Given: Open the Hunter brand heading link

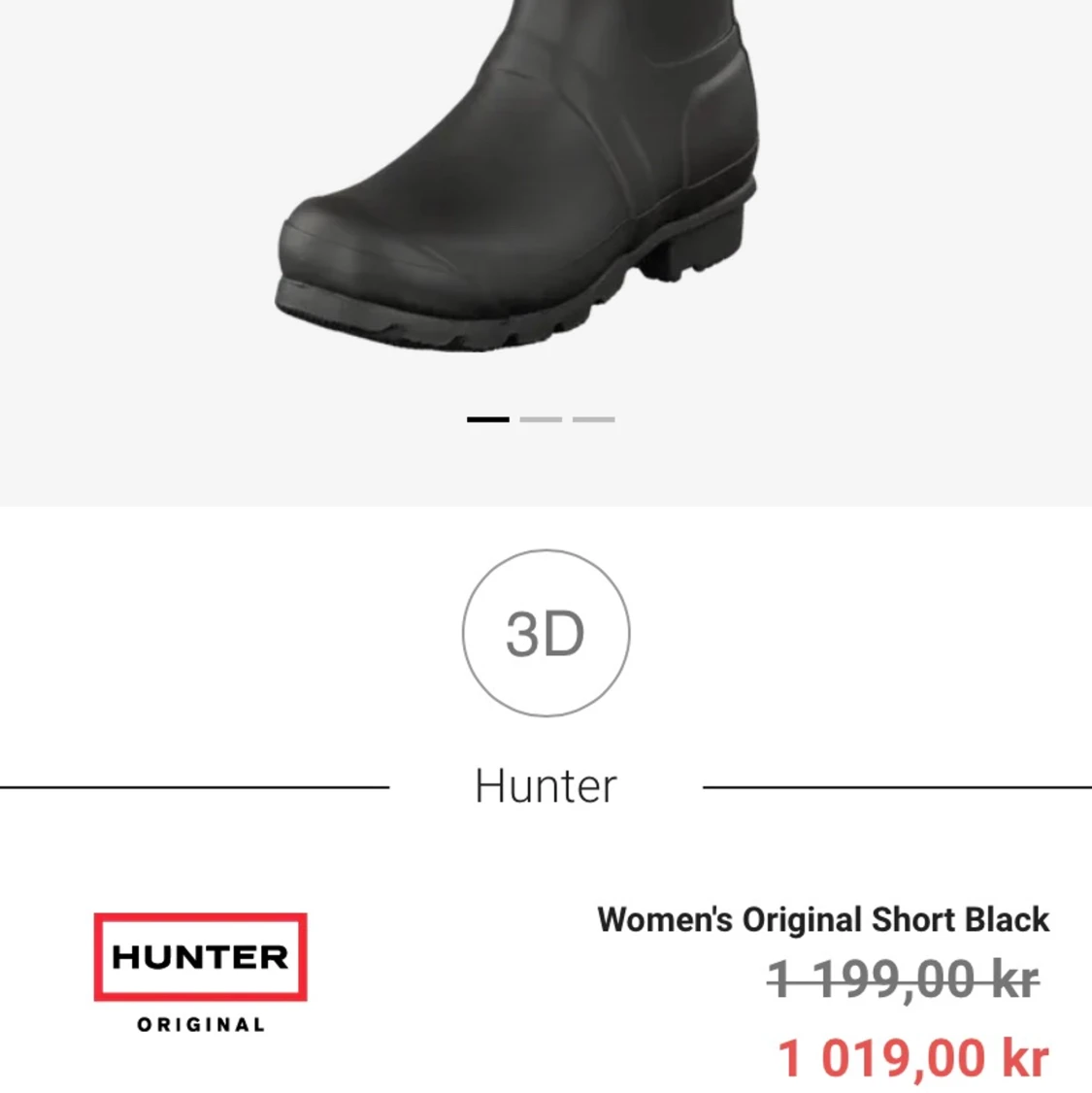Looking at the screenshot, I should tap(546, 786).
